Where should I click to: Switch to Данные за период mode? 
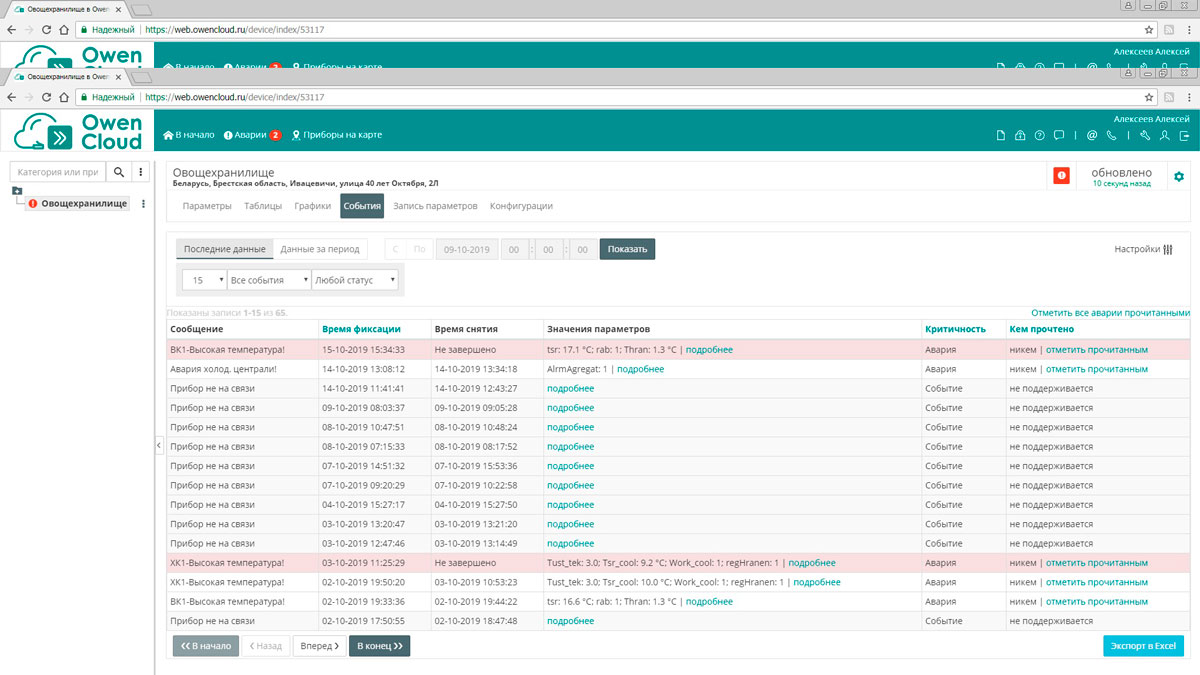click(x=320, y=249)
